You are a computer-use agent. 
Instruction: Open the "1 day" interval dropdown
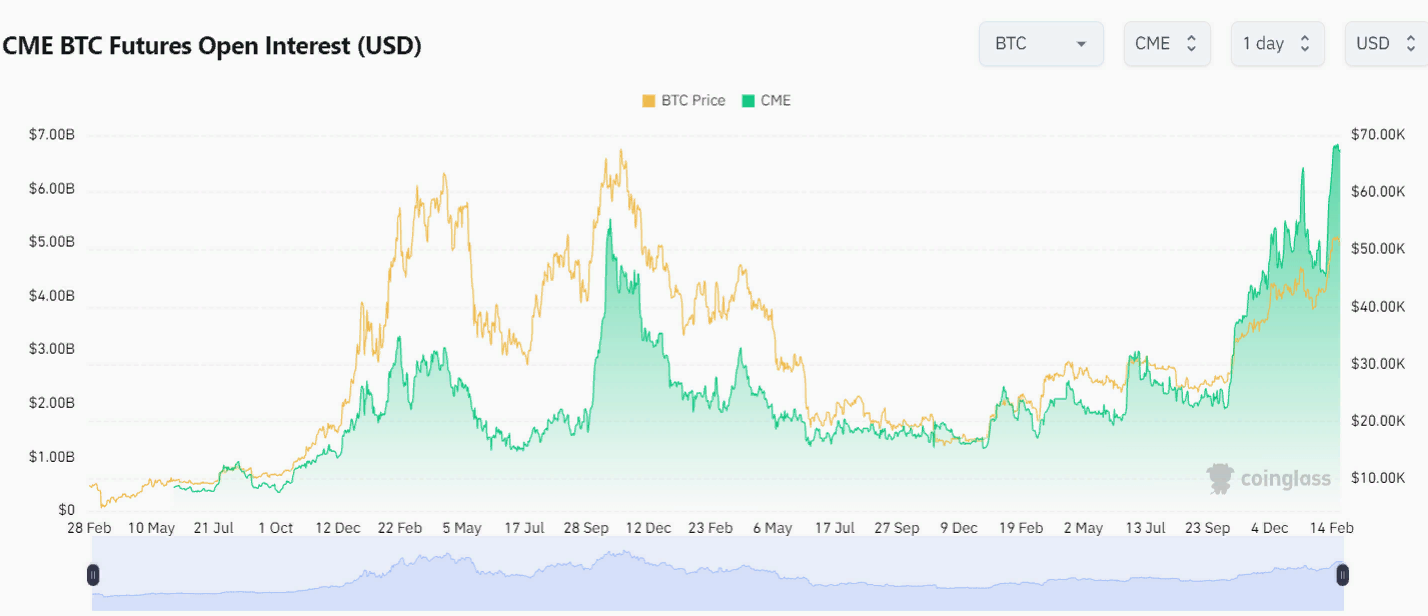click(1277, 44)
